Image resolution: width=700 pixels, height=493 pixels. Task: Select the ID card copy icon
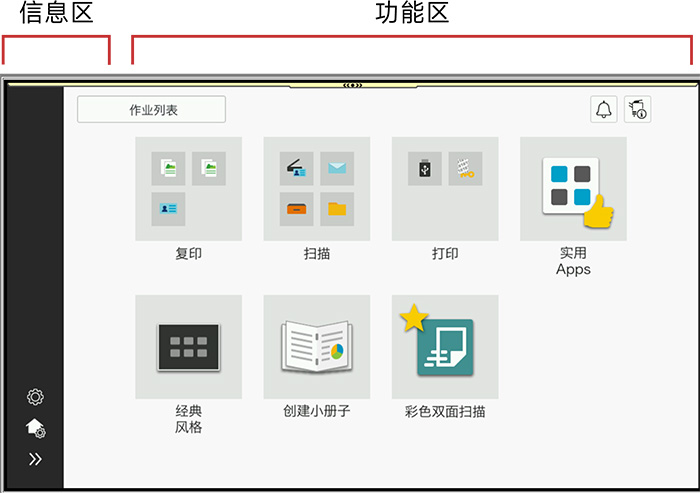(x=168, y=208)
